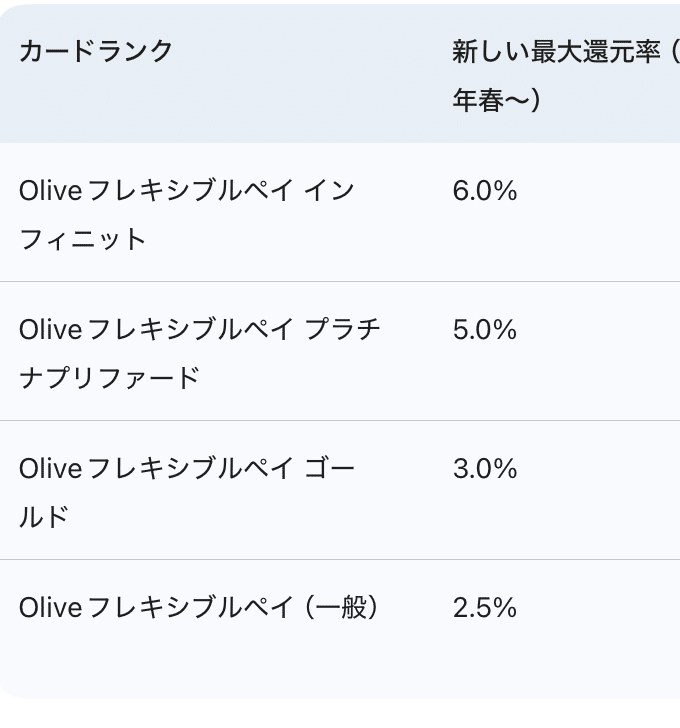The width and height of the screenshot is (680, 728).
Task: Click the wrapped フィニット text line
Action: (83, 240)
